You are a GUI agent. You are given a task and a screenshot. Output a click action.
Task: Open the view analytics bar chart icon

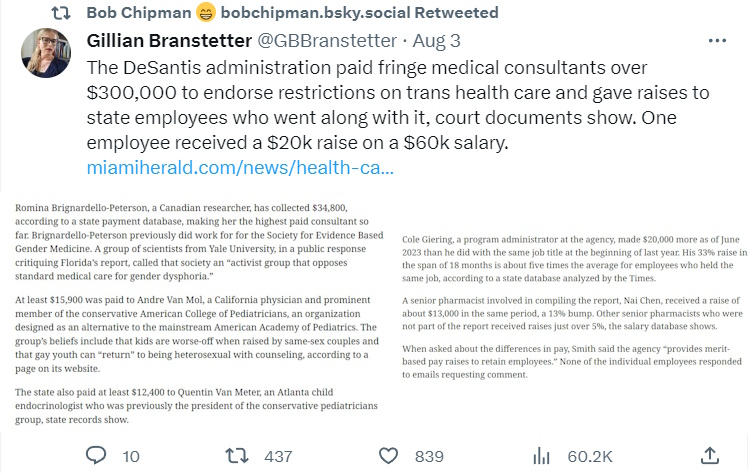pyautogui.click(x=541, y=456)
